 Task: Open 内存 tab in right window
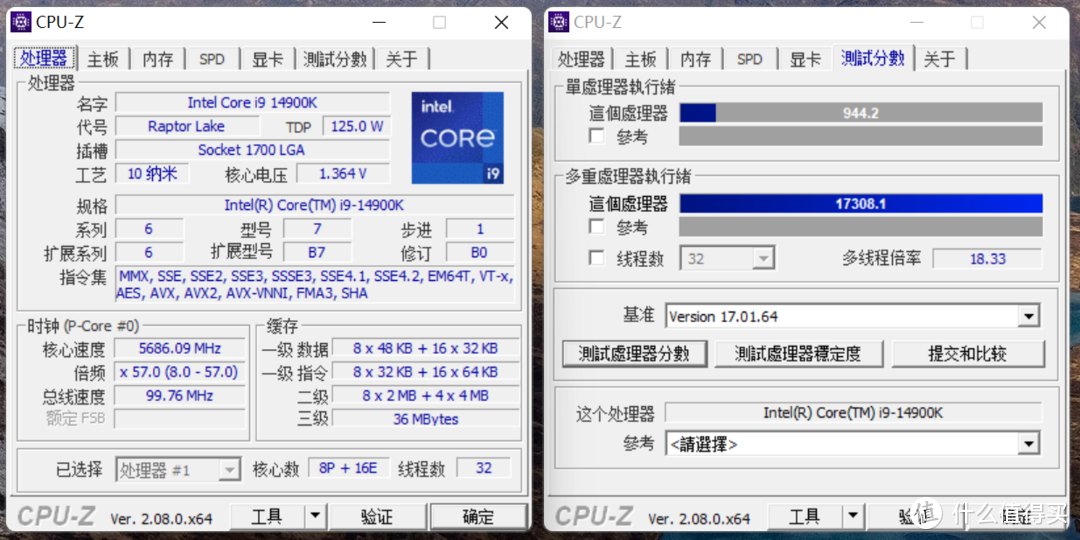[x=696, y=59]
